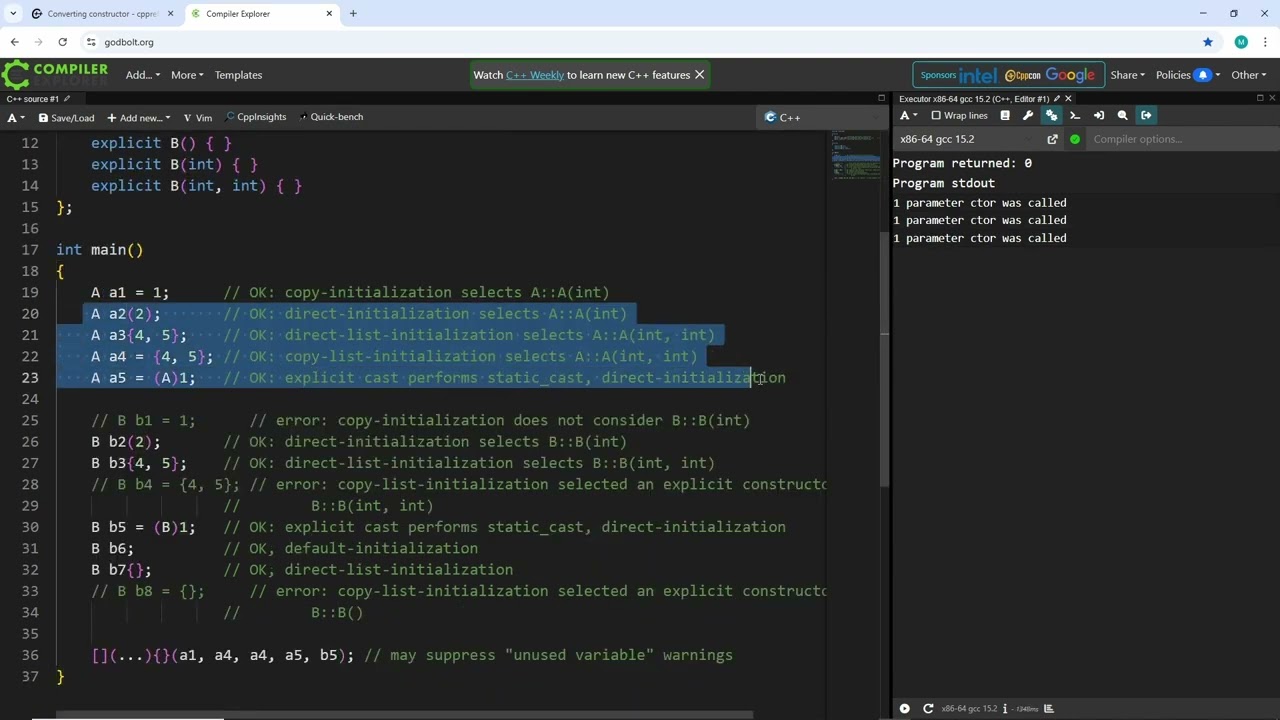Expand the Add... menu in the top bar
Viewport: 1280px width, 720px height.
(x=142, y=75)
